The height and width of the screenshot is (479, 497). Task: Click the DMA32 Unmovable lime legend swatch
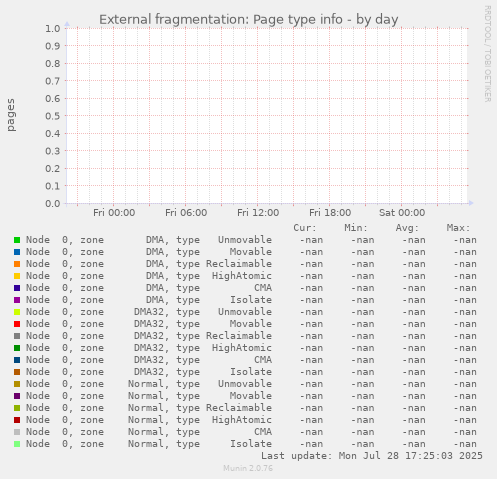[17, 312]
